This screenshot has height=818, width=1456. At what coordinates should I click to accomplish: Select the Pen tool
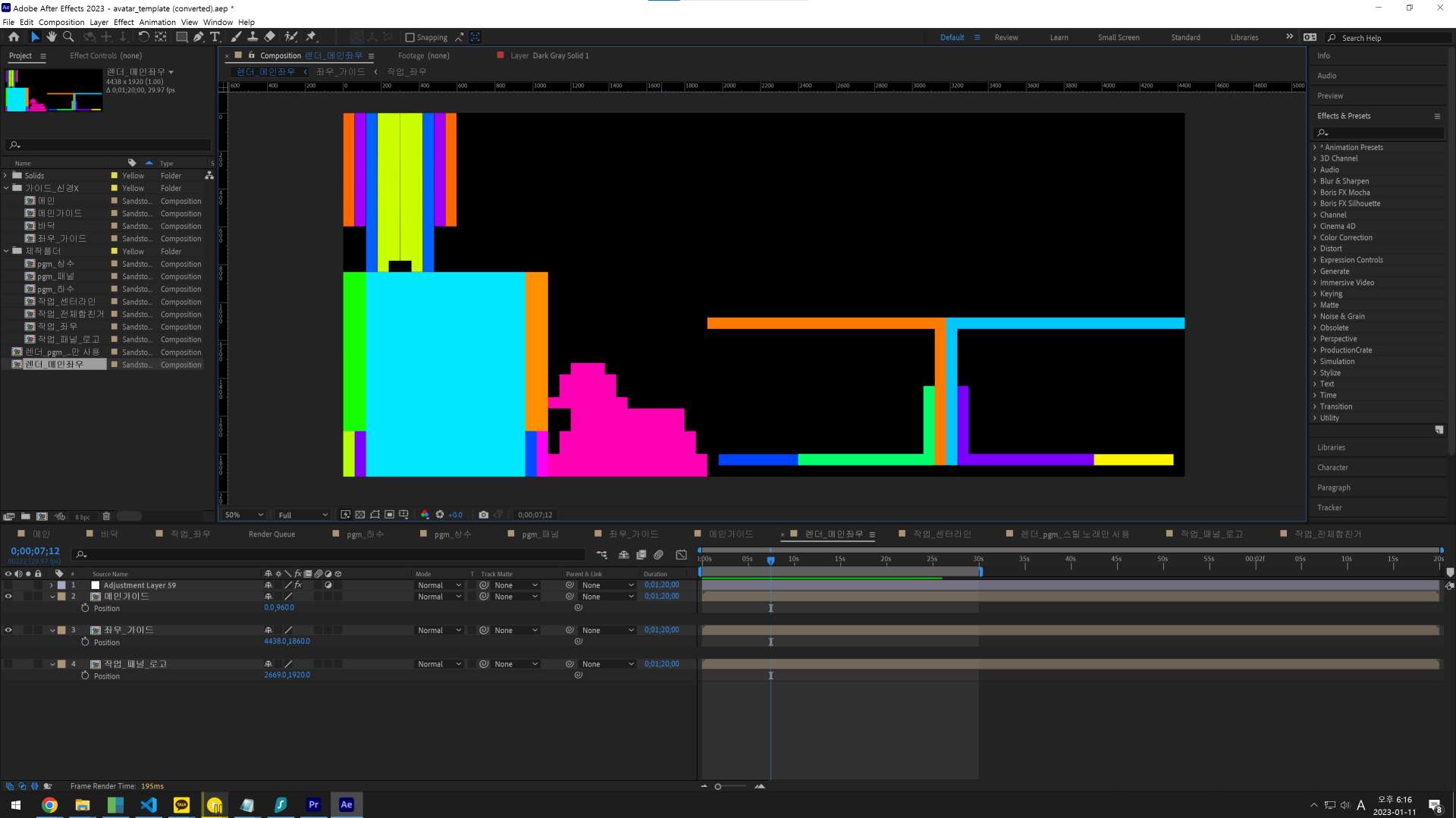coord(199,36)
